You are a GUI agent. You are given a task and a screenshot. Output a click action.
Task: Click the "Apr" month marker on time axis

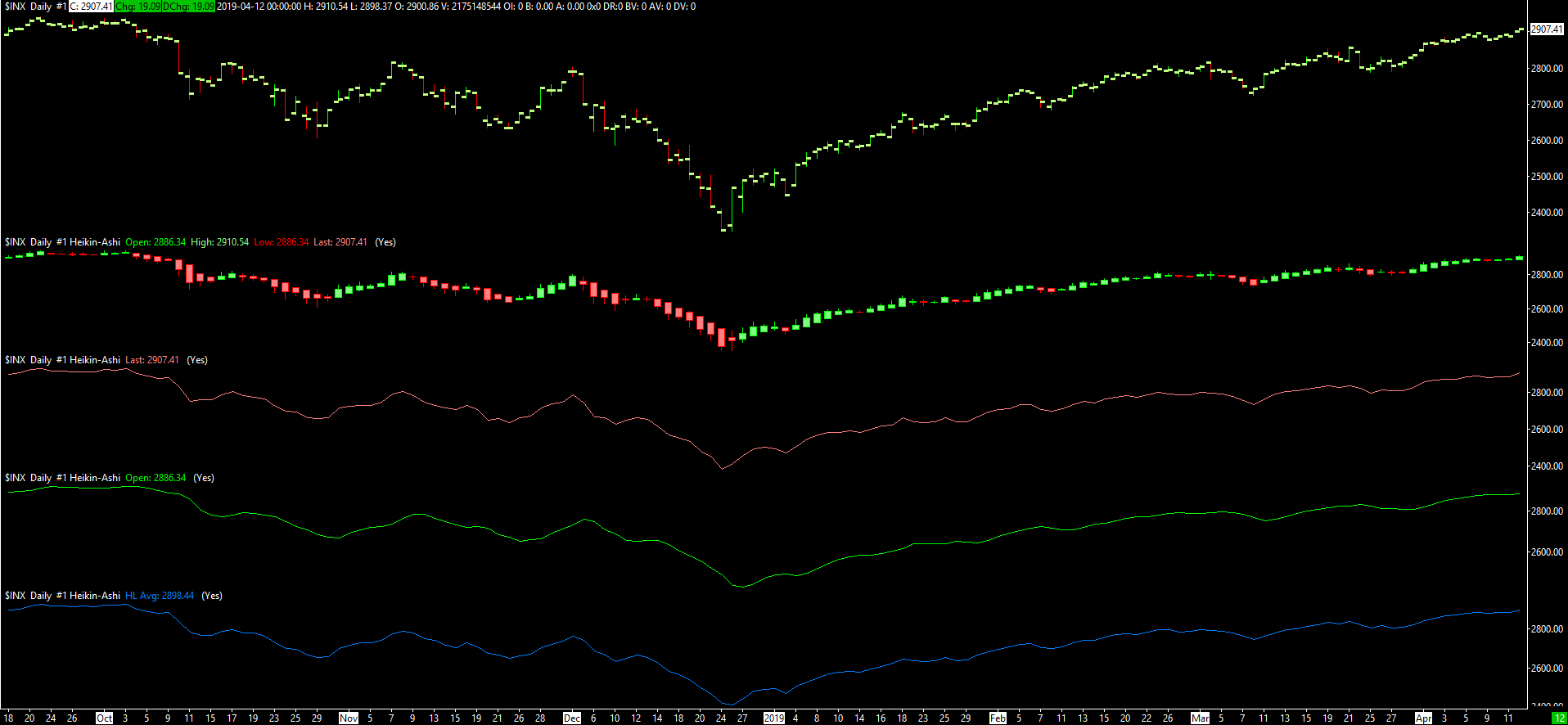click(x=1424, y=718)
